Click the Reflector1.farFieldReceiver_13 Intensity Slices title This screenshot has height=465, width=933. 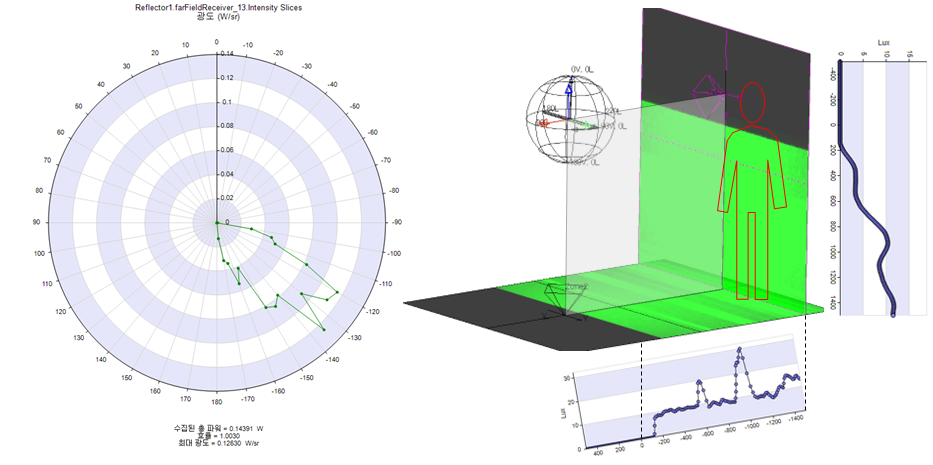click(217, 8)
